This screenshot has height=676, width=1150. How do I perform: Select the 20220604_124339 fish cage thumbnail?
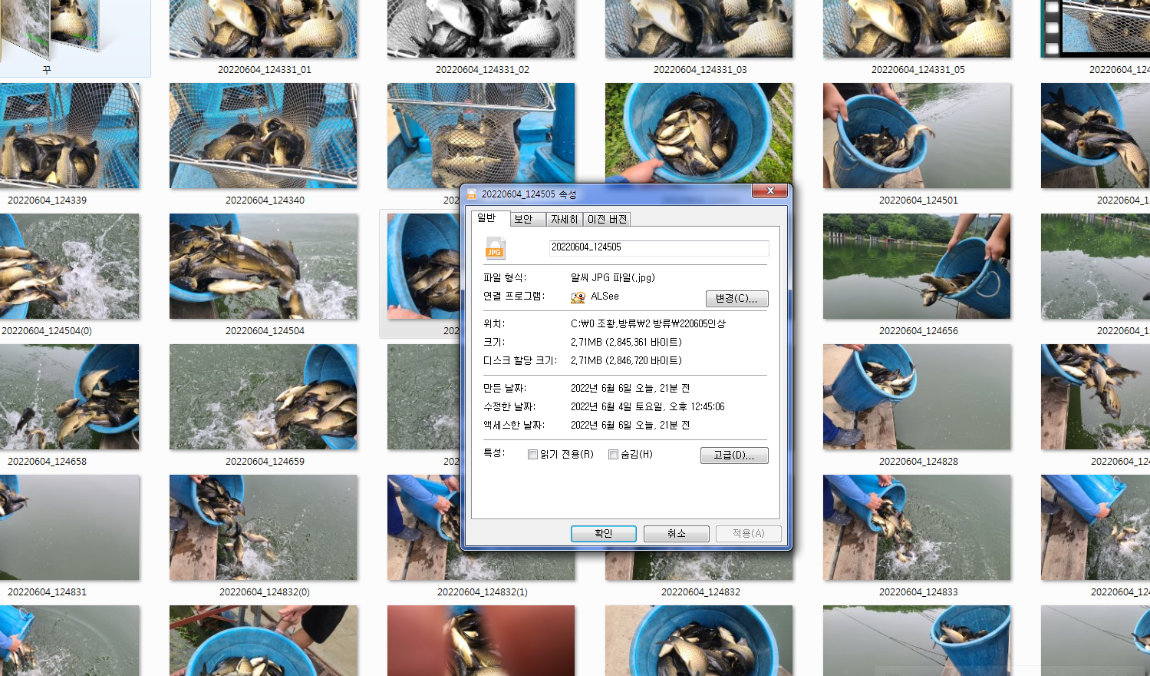tap(71, 135)
